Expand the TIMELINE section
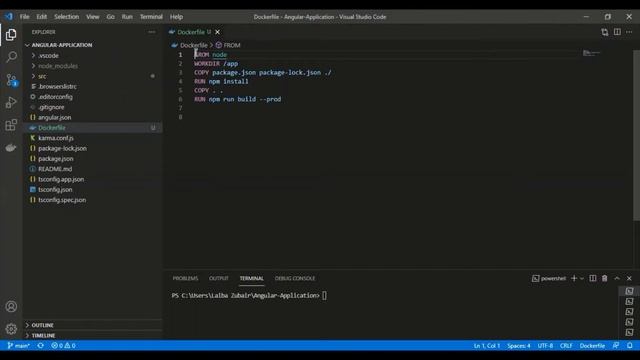 coord(43,336)
